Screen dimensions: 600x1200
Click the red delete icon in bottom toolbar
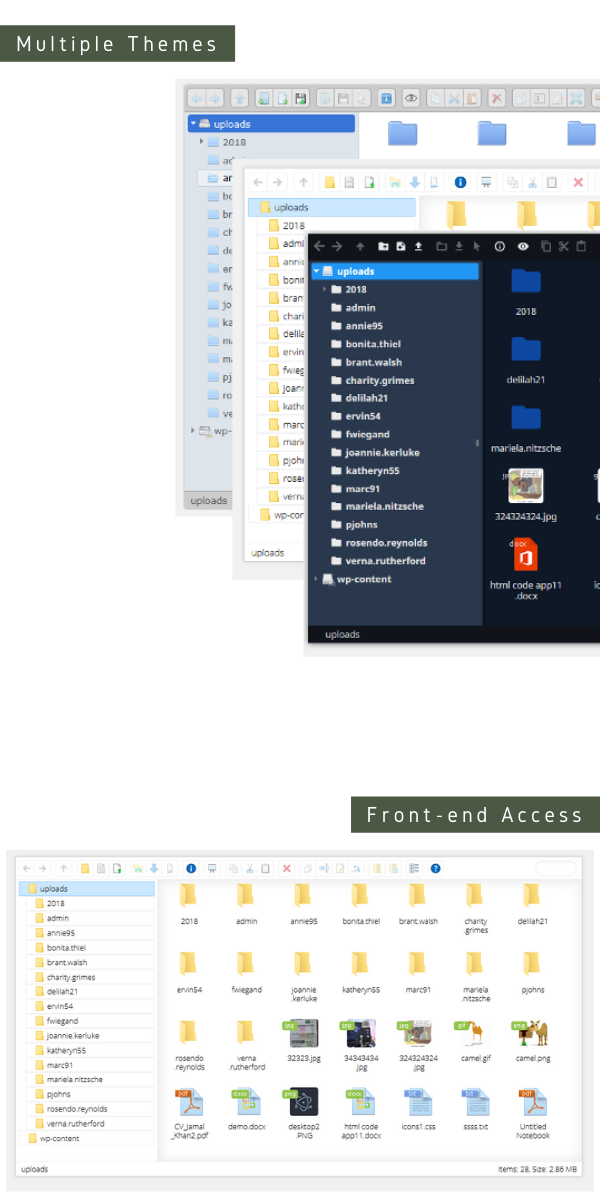click(287, 868)
